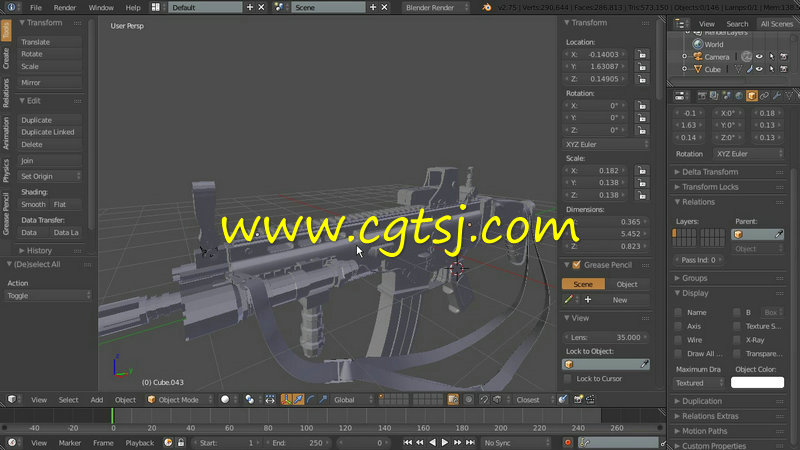
Task: Open the 3D View editor type icon
Action: 11,399
